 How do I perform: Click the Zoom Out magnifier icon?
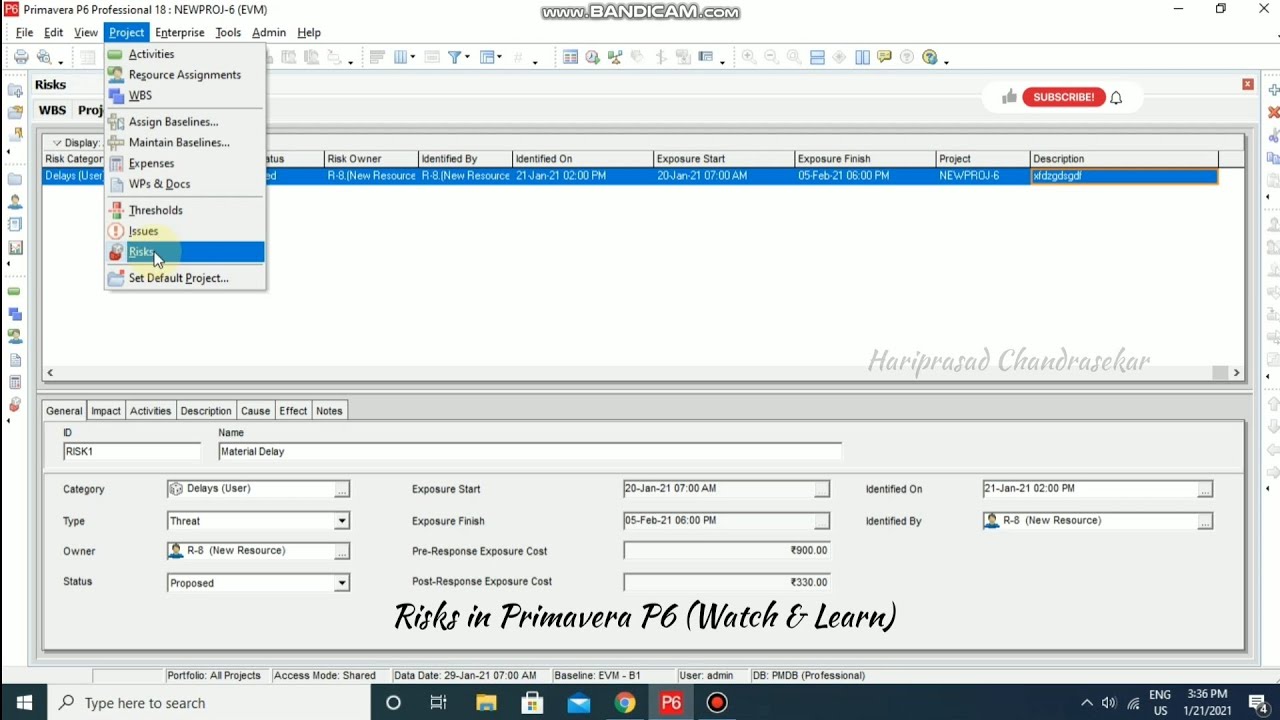tap(771, 57)
